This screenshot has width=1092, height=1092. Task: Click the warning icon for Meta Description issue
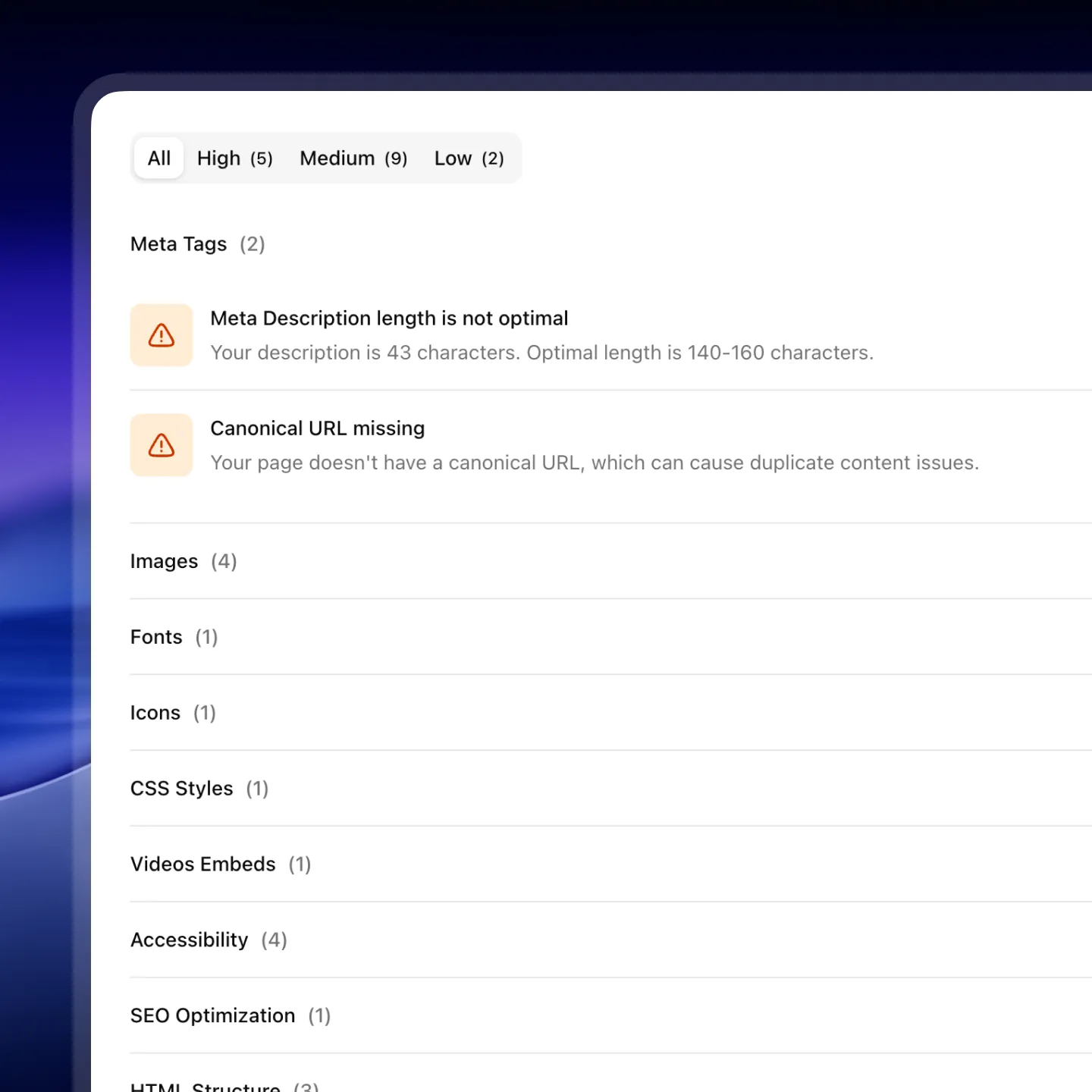click(162, 335)
